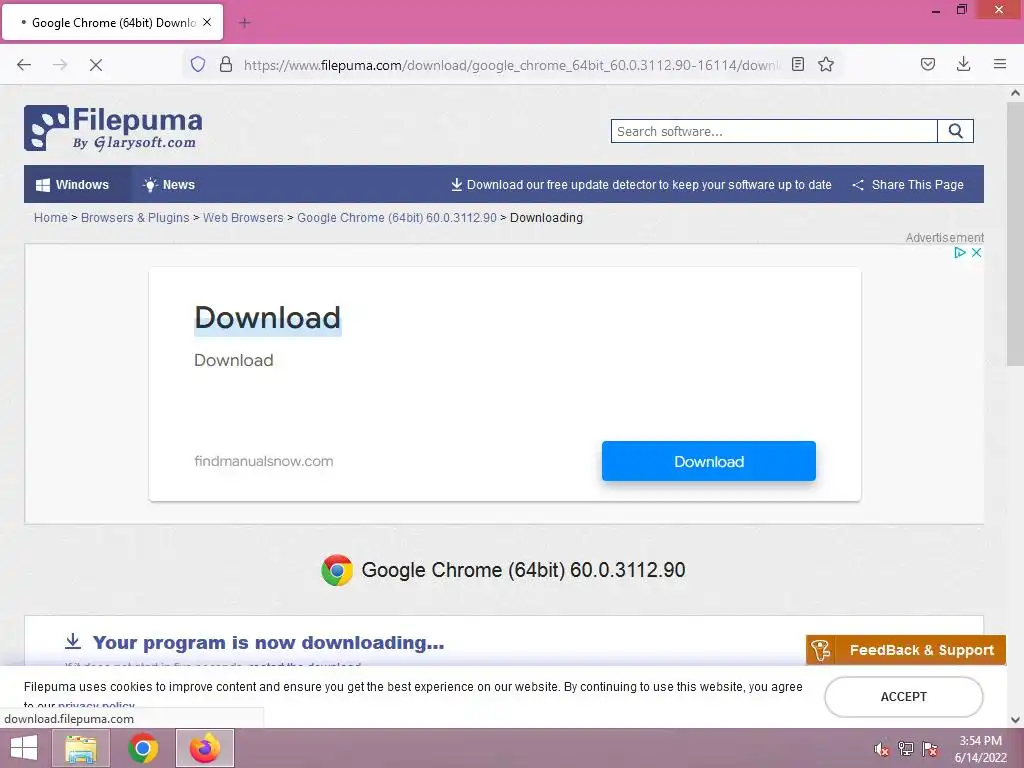The image size is (1024, 768).
Task: Click scrollbar up arrow
Action: coord(1015,93)
